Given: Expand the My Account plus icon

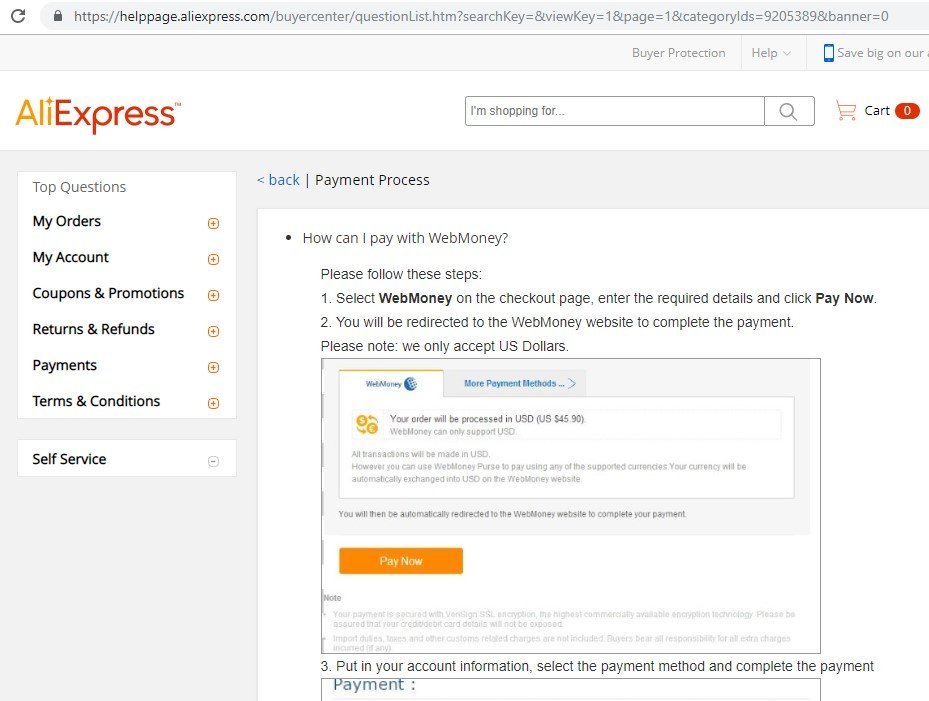Looking at the screenshot, I should (x=213, y=259).
